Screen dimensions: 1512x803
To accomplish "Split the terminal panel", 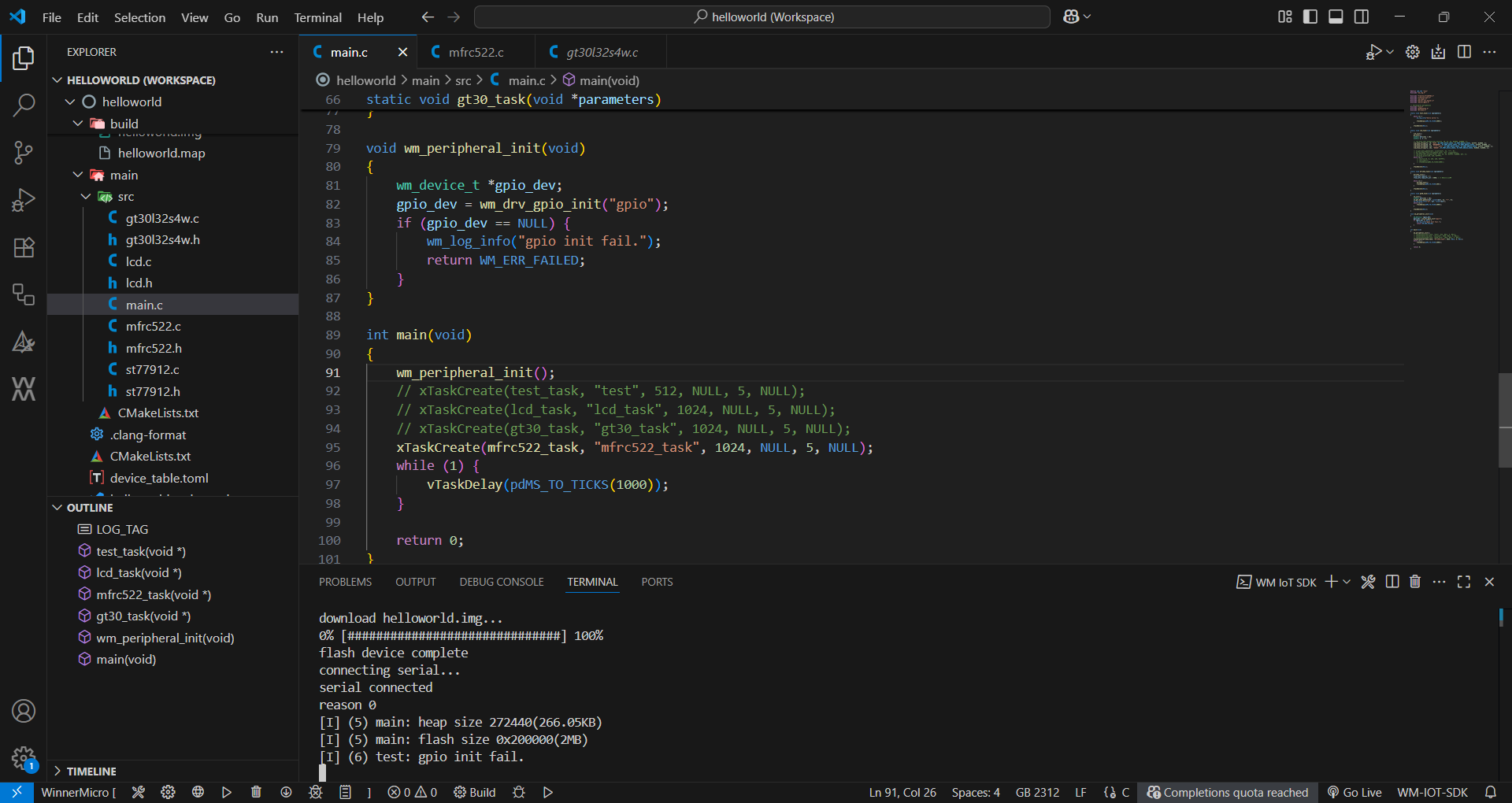I will point(1392,582).
